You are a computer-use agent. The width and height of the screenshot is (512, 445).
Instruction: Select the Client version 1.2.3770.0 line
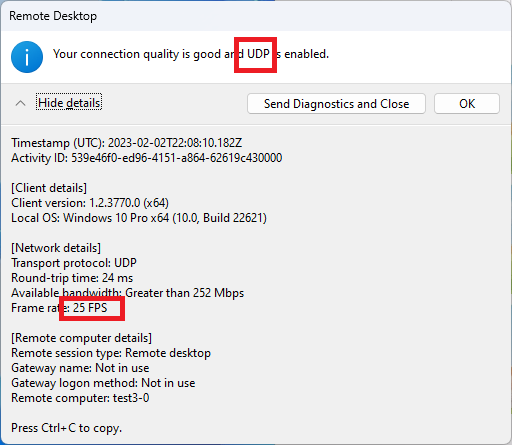pos(90,203)
